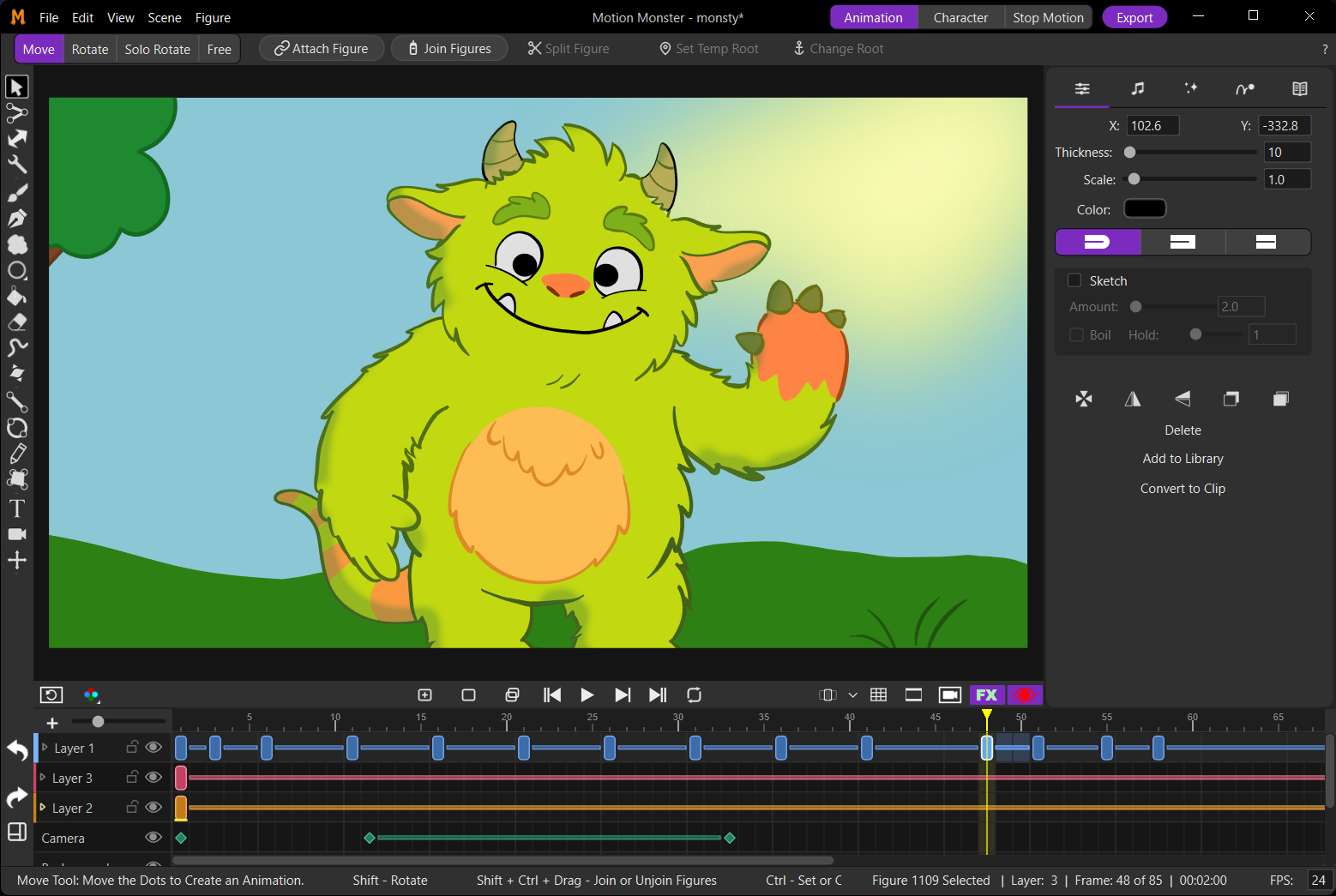
Task: Open the sound tab with music note
Action: [1137, 88]
